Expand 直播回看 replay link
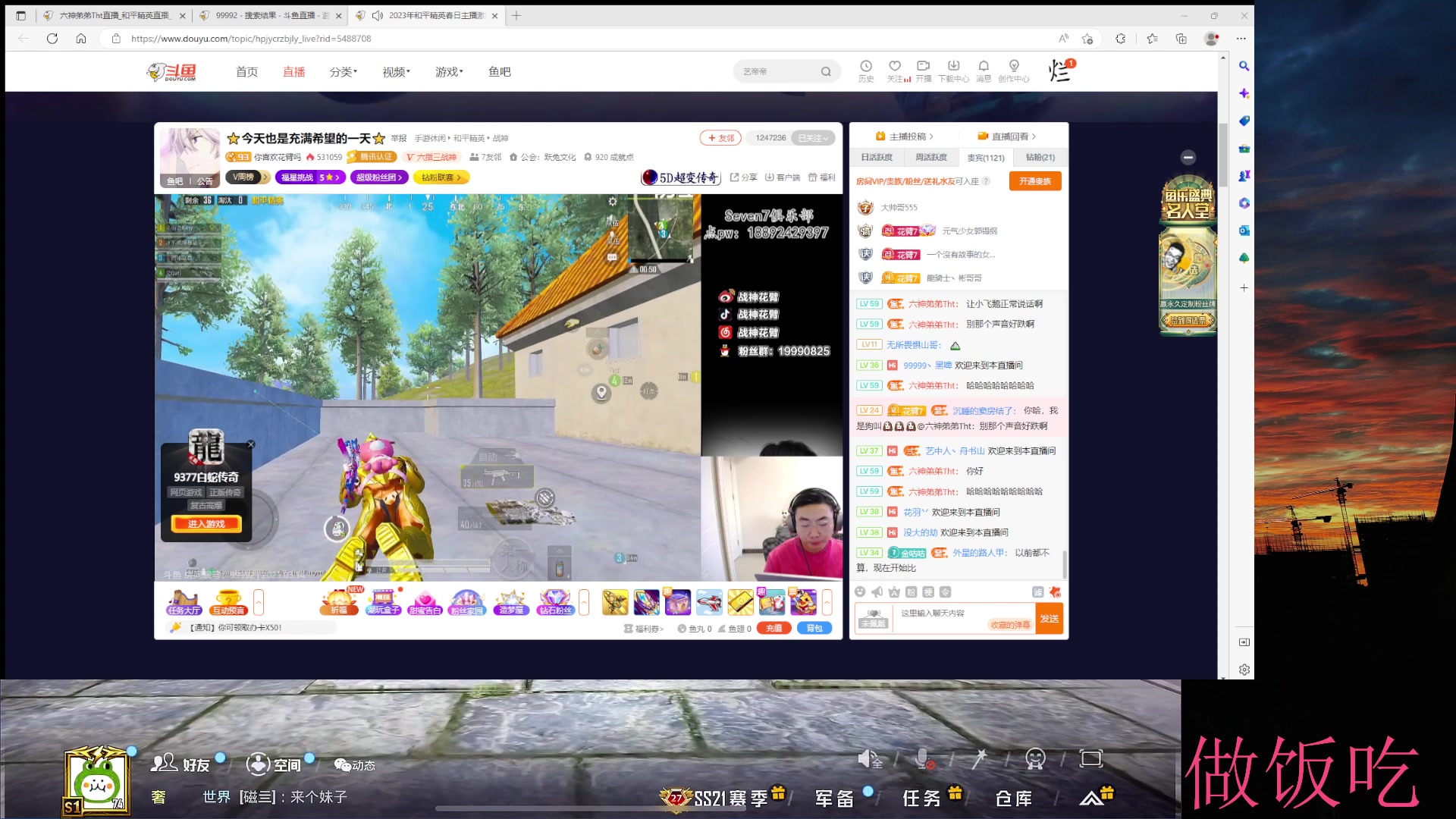 [x=1007, y=136]
